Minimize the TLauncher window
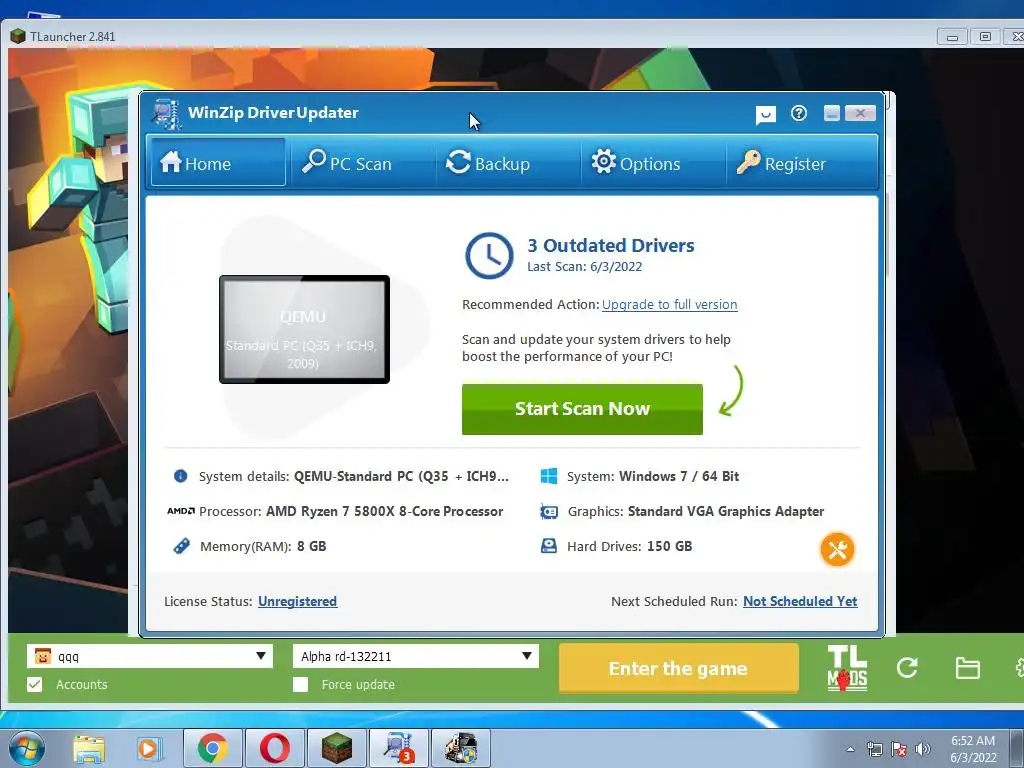 pyautogui.click(x=952, y=37)
